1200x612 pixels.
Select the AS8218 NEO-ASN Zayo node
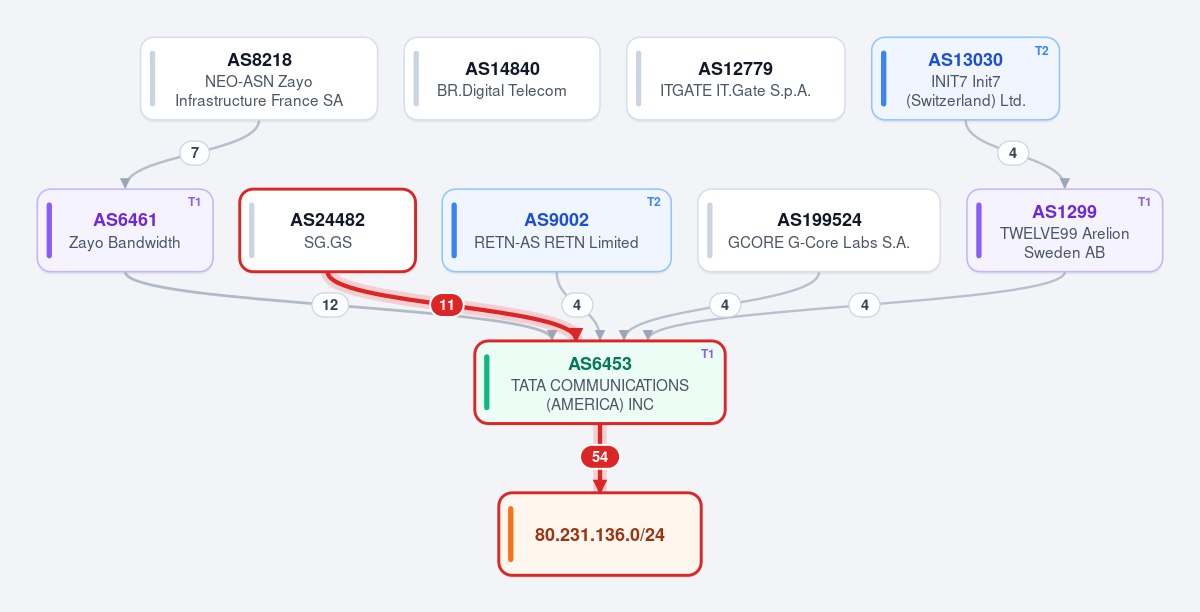(x=259, y=79)
